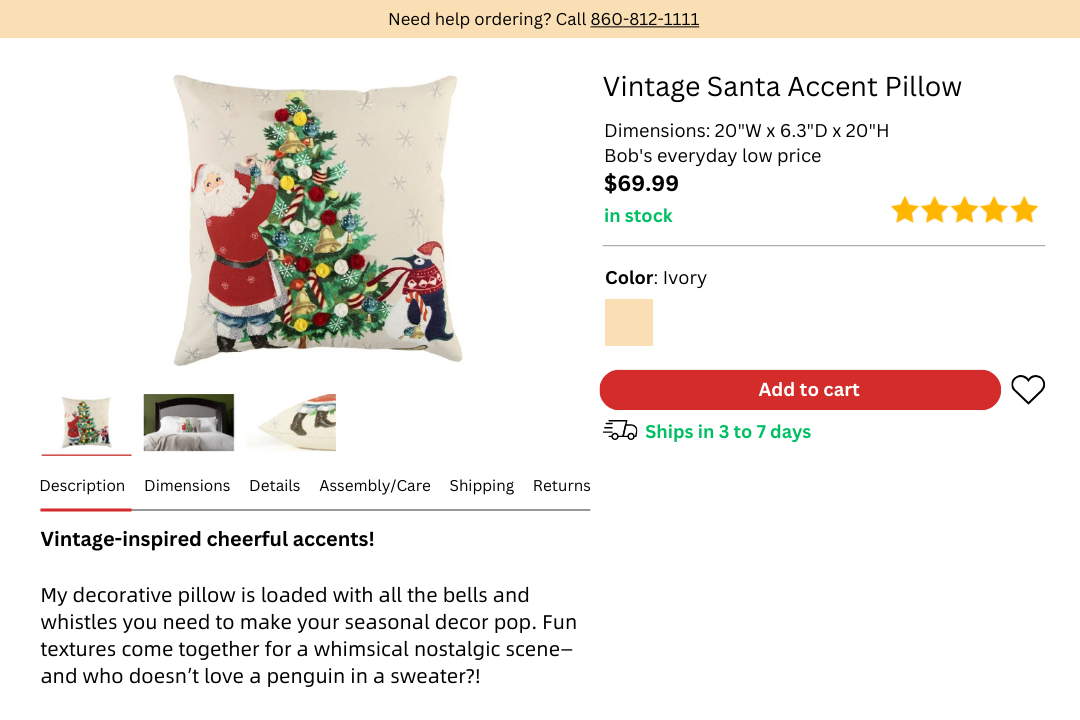Screen dimensions: 1080x720
Task: Select the first pillow front thumbnail
Action: point(86,422)
